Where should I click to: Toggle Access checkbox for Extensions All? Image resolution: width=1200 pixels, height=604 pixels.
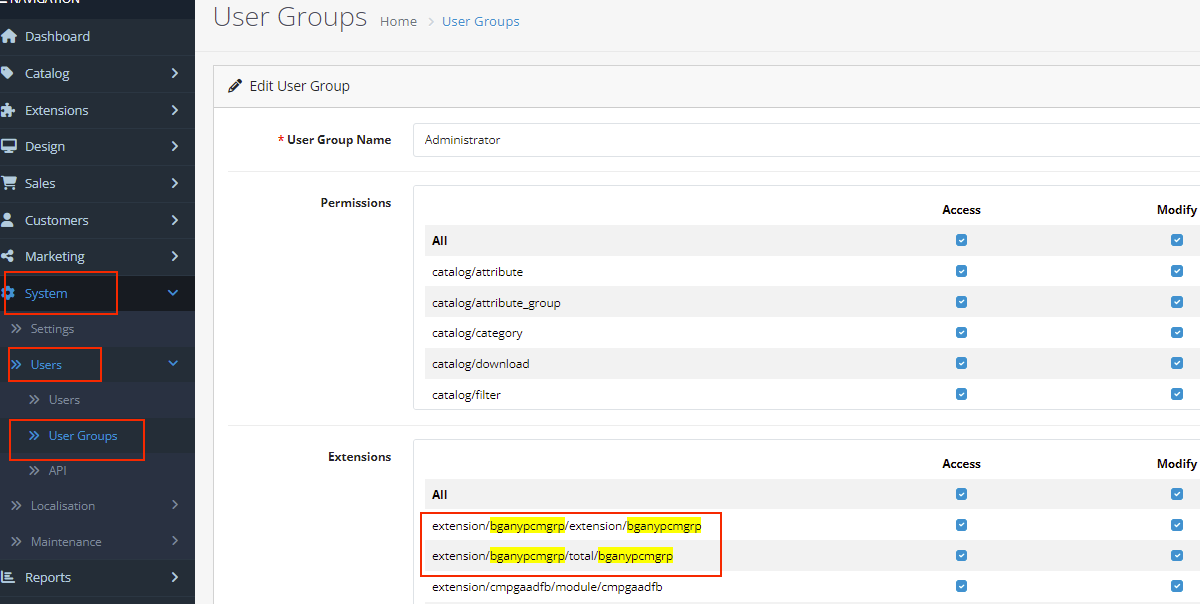coord(961,494)
